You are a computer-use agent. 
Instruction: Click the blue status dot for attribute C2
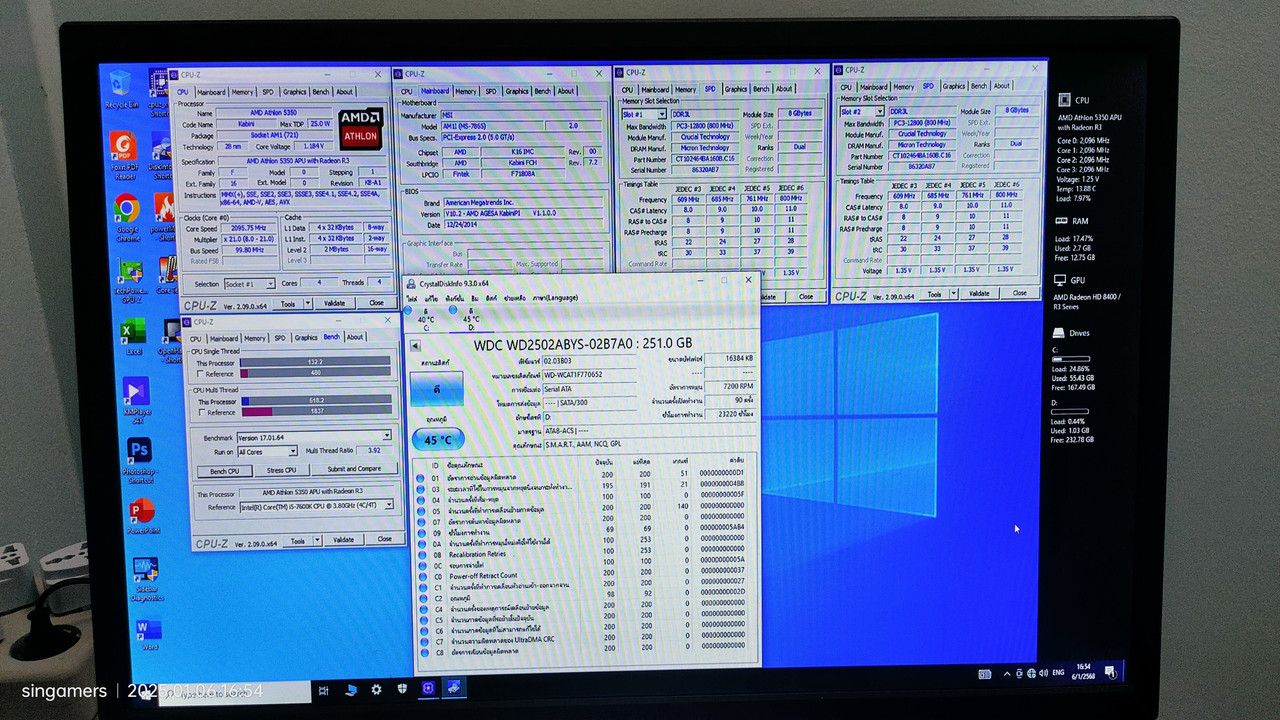(421, 598)
